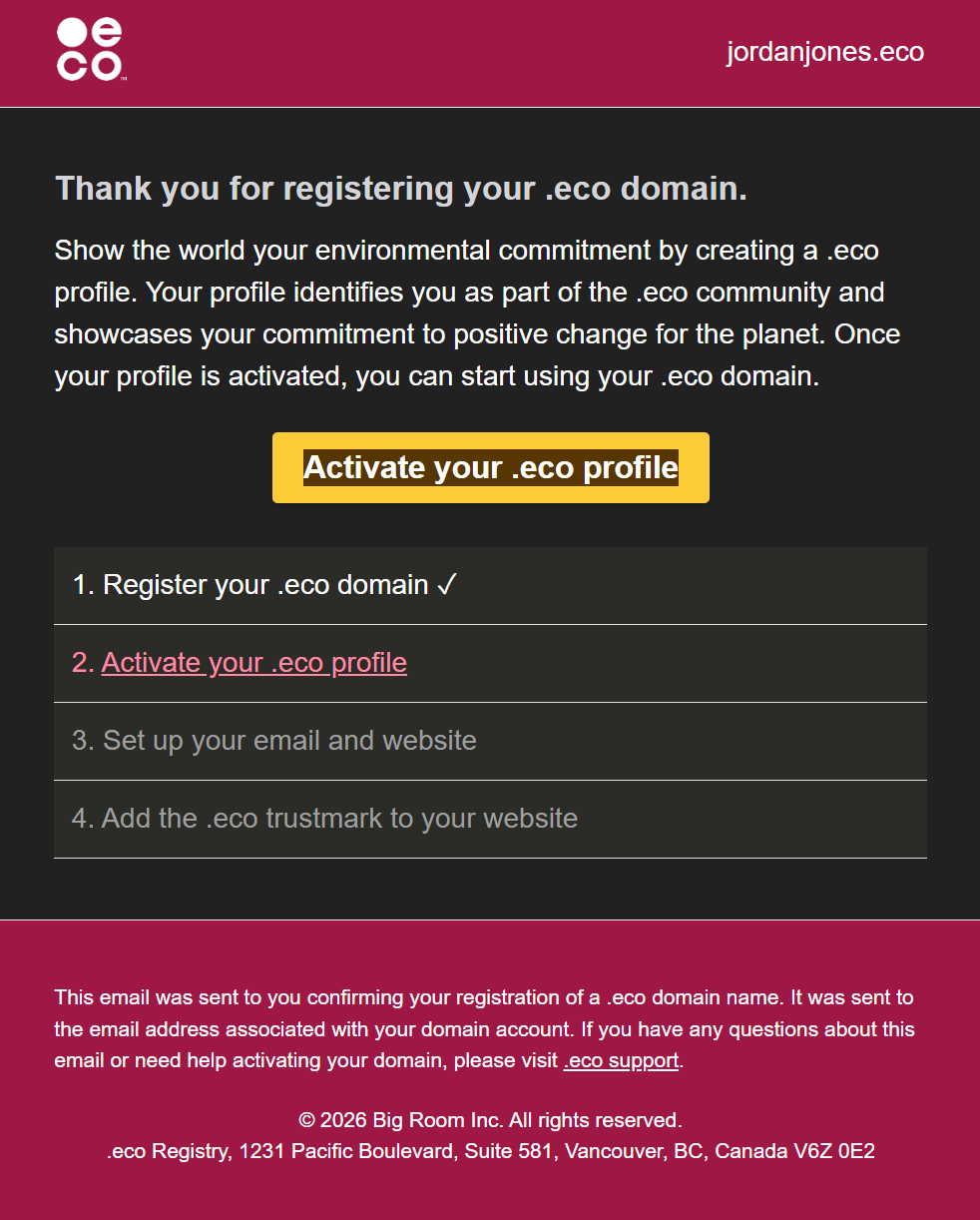
Task: Click the number 1 before Register step
Action: click(x=81, y=585)
